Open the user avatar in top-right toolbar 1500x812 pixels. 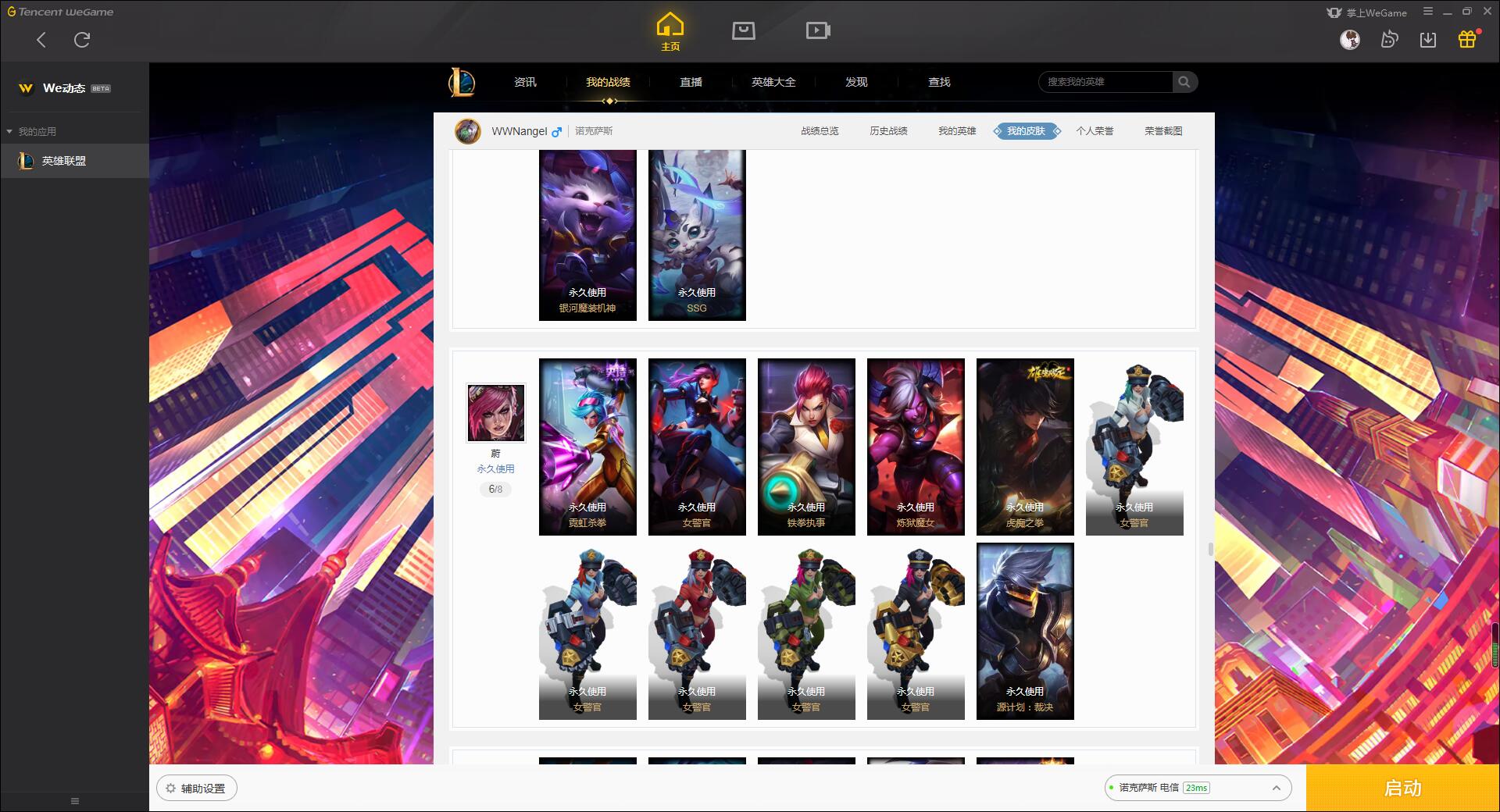pos(1349,39)
